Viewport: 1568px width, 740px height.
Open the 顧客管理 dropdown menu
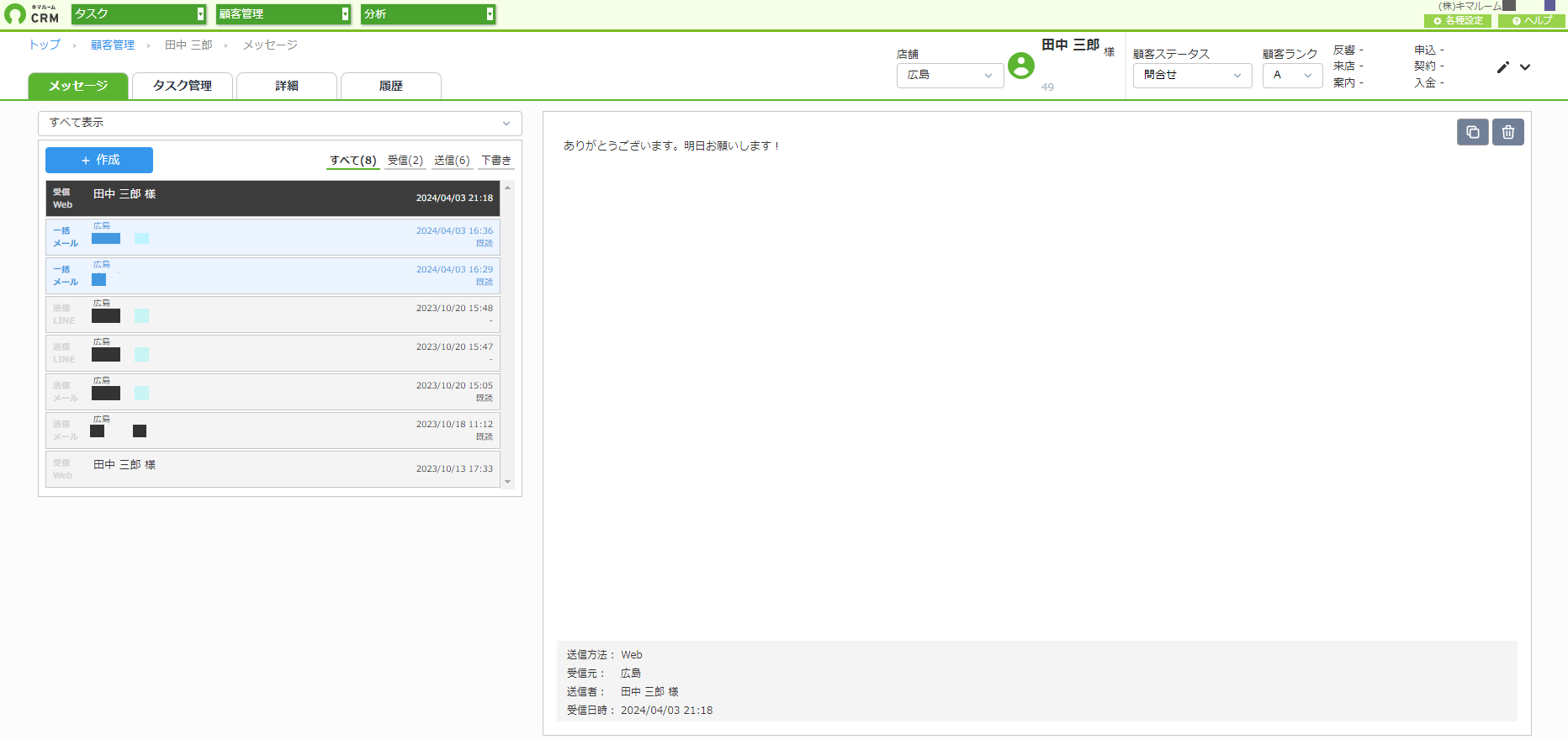pos(283,14)
